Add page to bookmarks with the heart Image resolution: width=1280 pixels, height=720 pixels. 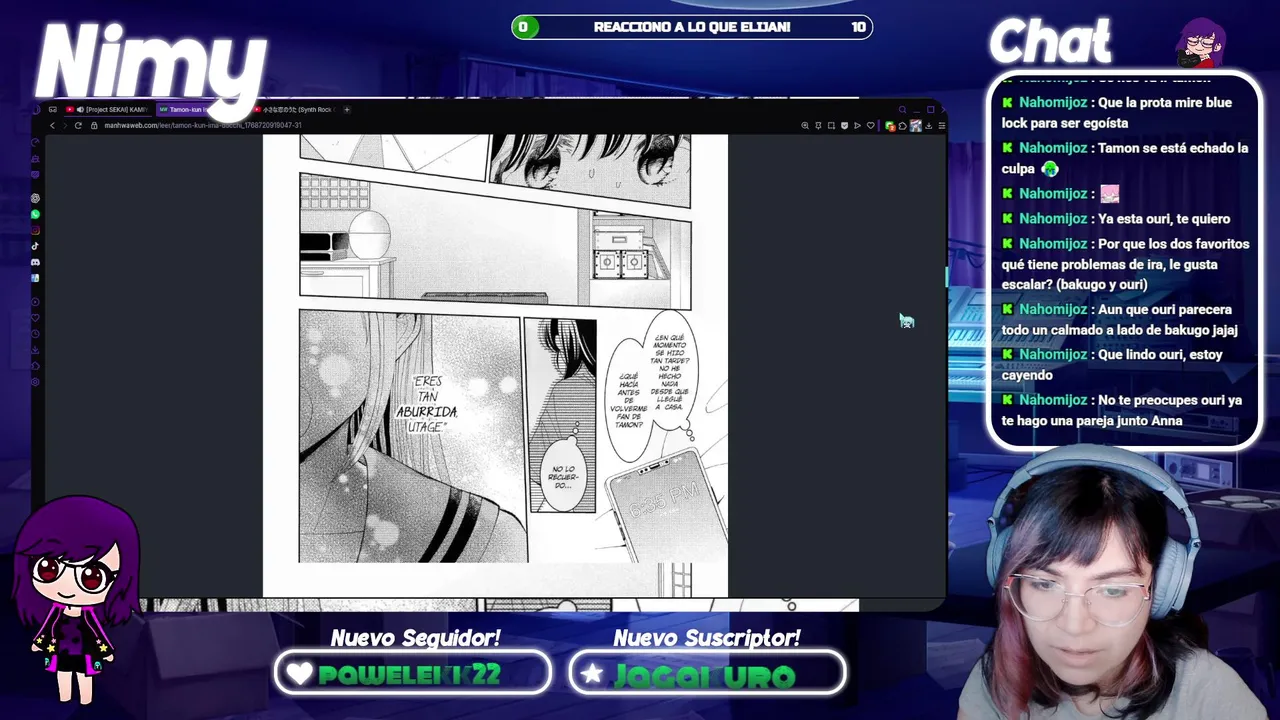871,126
